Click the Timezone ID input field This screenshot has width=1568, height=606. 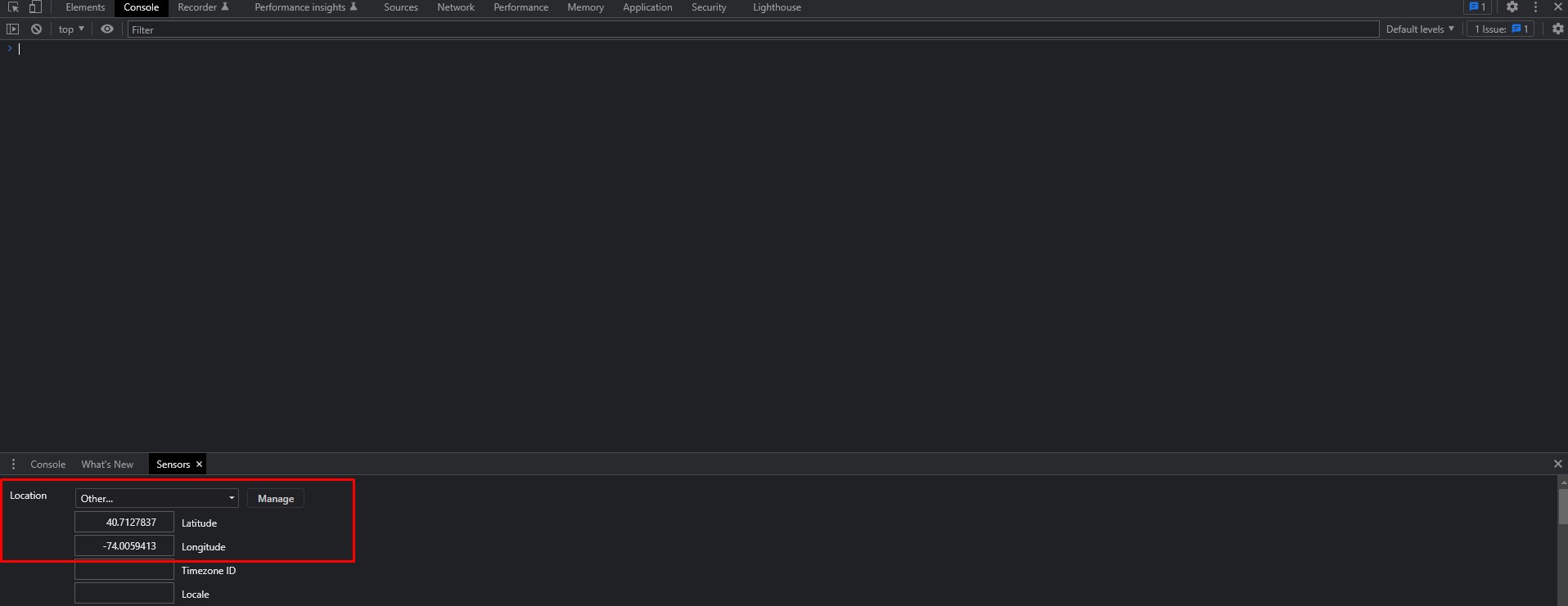click(124, 570)
